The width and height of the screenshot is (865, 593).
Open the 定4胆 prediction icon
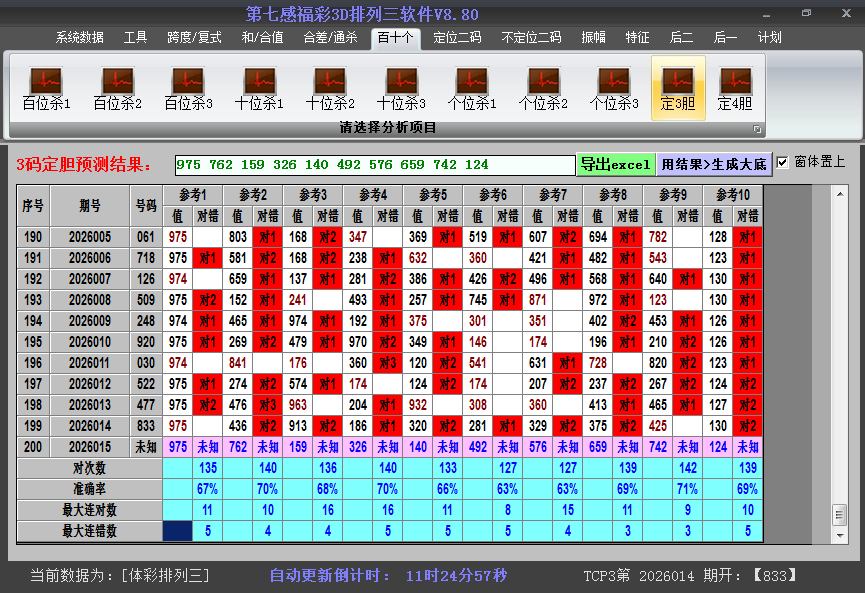pyautogui.click(x=735, y=88)
